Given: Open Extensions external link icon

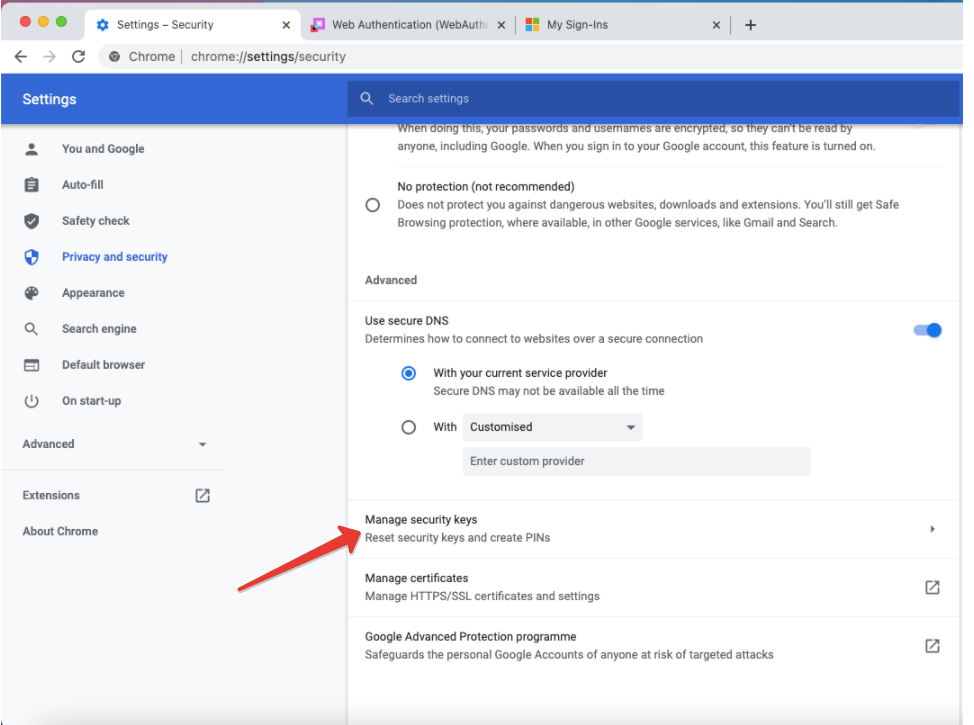Looking at the screenshot, I should click(202, 495).
